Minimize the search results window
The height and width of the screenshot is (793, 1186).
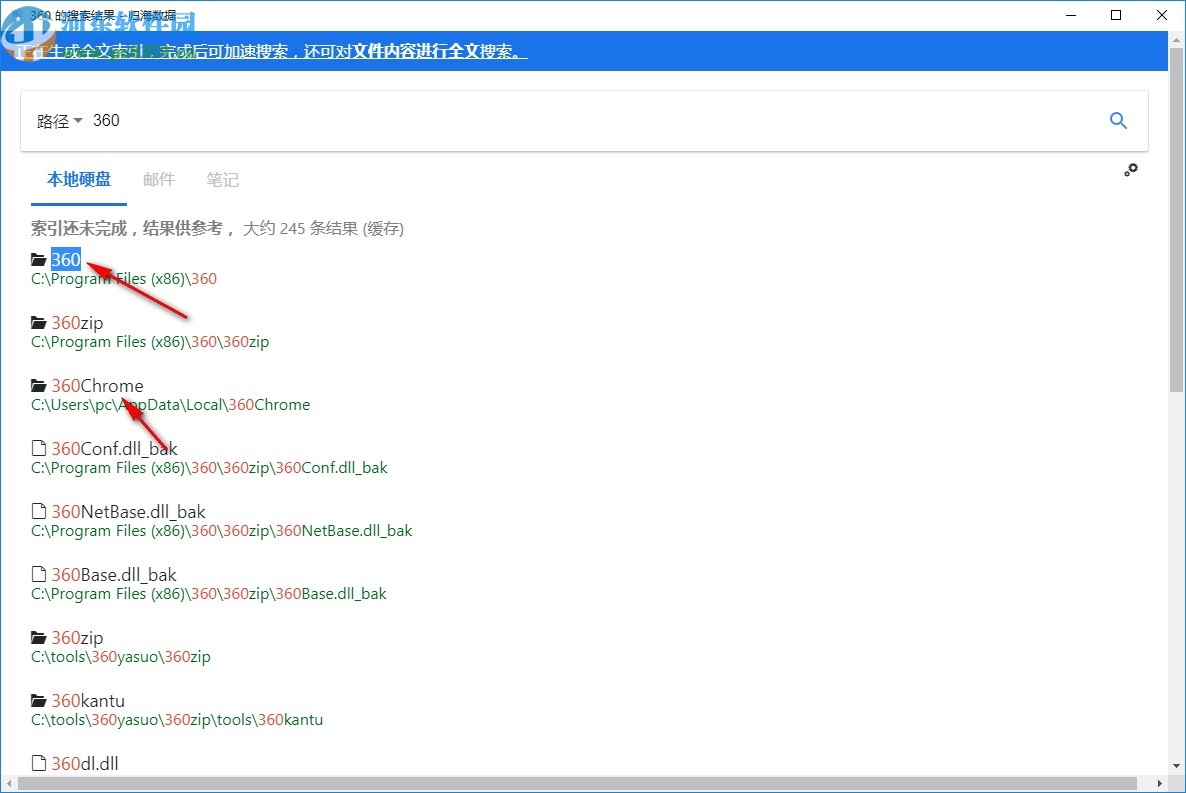[1071, 15]
